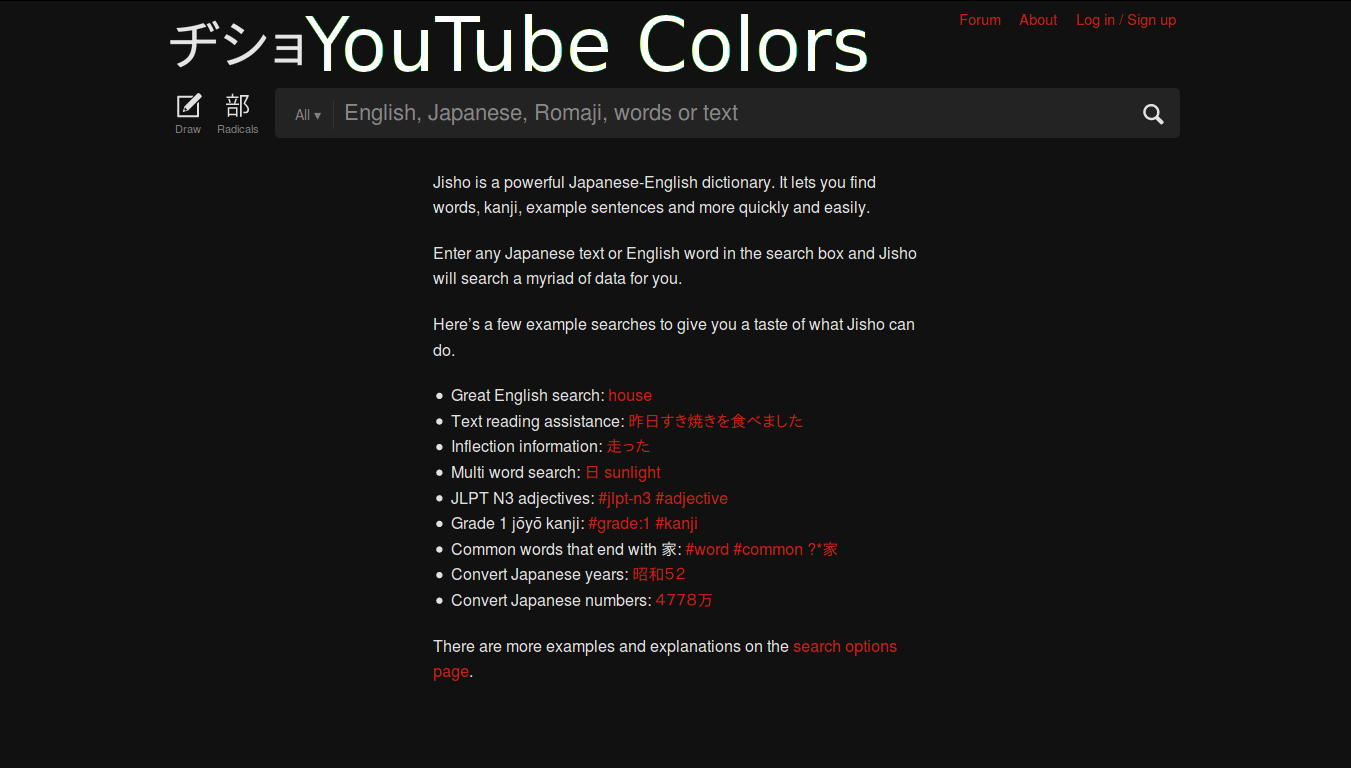Click the magnifying glass search button

pyautogui.click(x=1153, y=114)
